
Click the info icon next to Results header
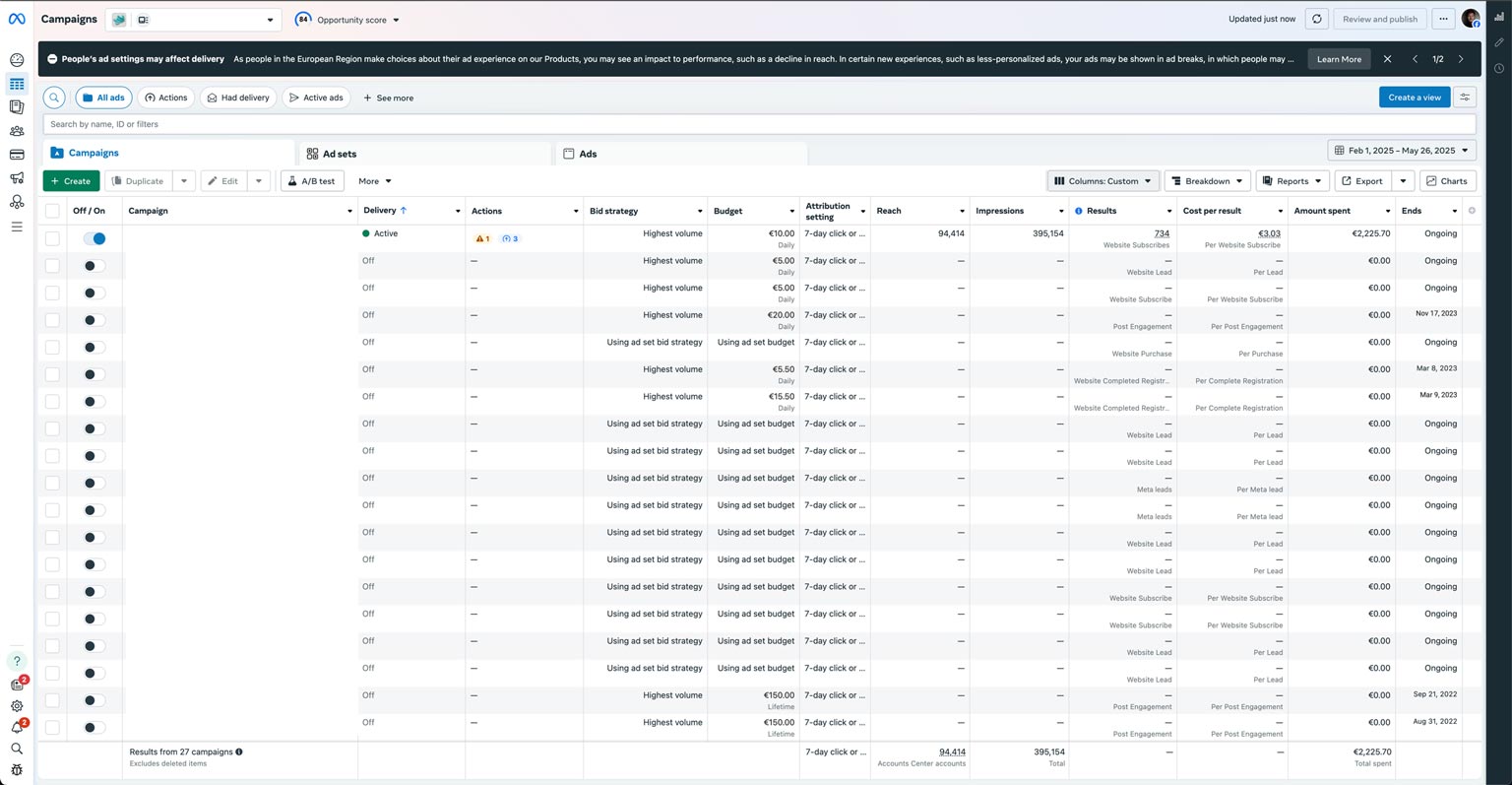click(1079, 211)
